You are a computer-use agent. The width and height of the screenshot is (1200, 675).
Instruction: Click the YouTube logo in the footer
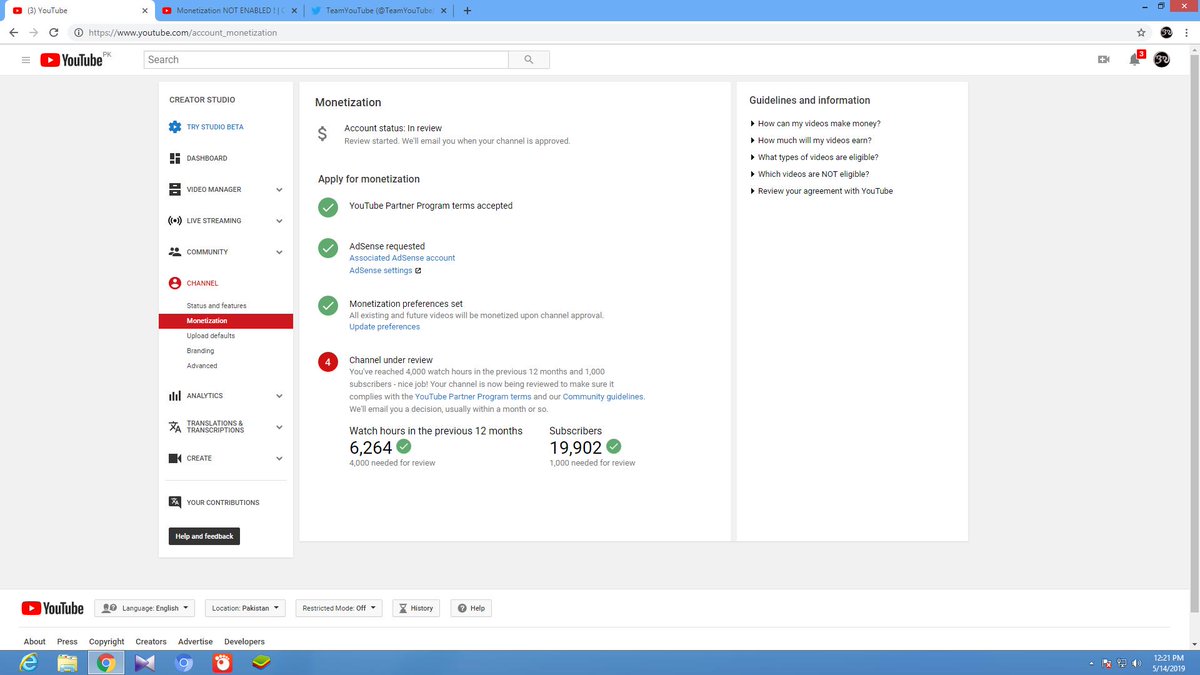pos(53,608)
